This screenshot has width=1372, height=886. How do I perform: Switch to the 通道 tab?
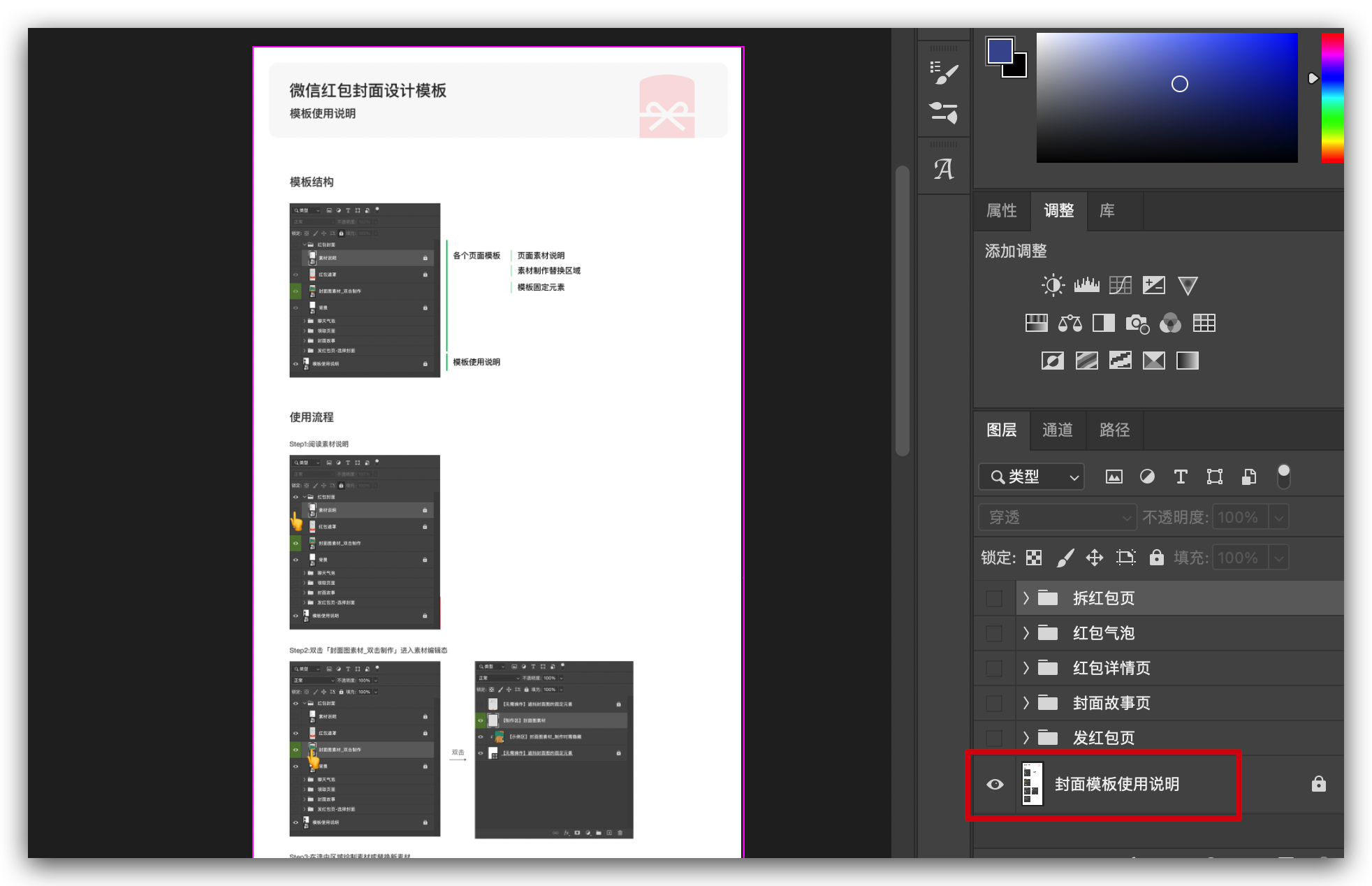pyautogui.click(x=1058, y=430)
